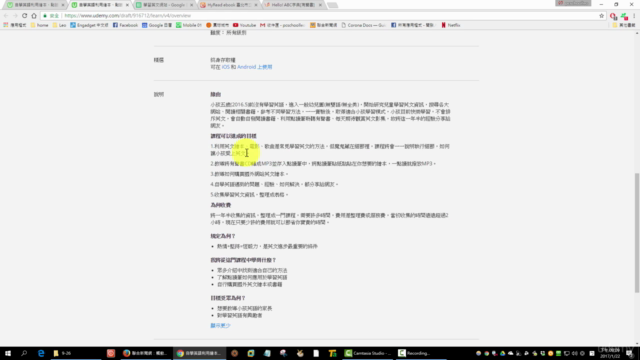Open the notification center icon
The width and height of the screenshot is (640, 360).
coord(630,353)
